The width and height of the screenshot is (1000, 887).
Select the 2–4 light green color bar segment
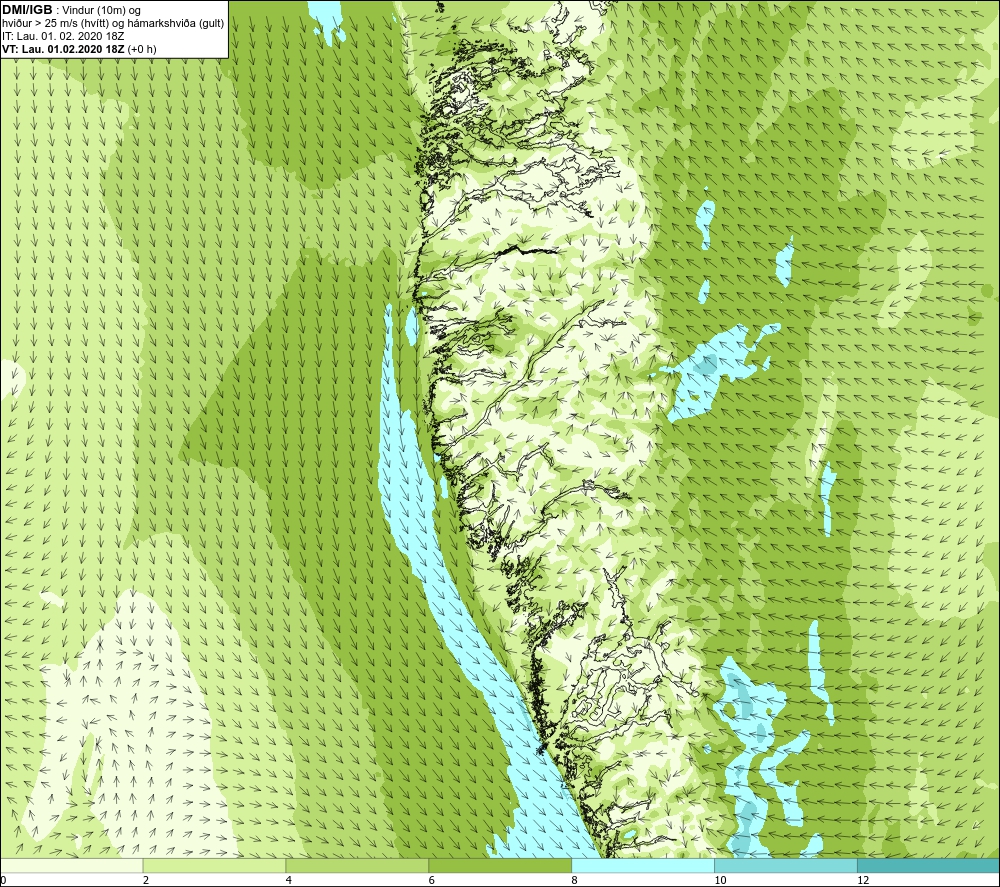[x=214, y=865]
